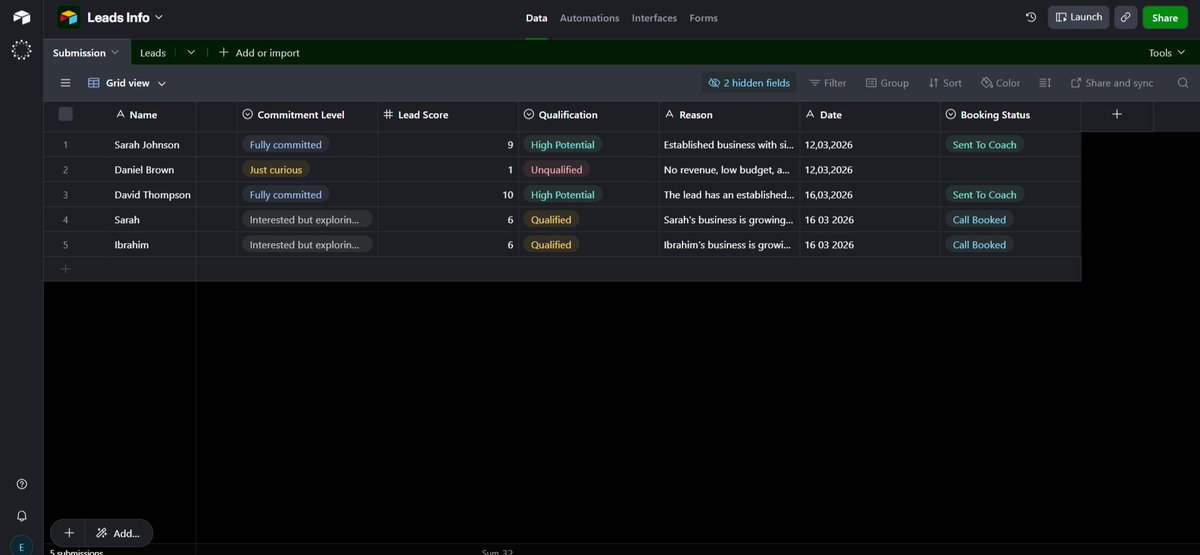The height and width of the screenshot is (555, 1200).
Task: Select the David Thompson name cell
Action: (x=152, y=194)
